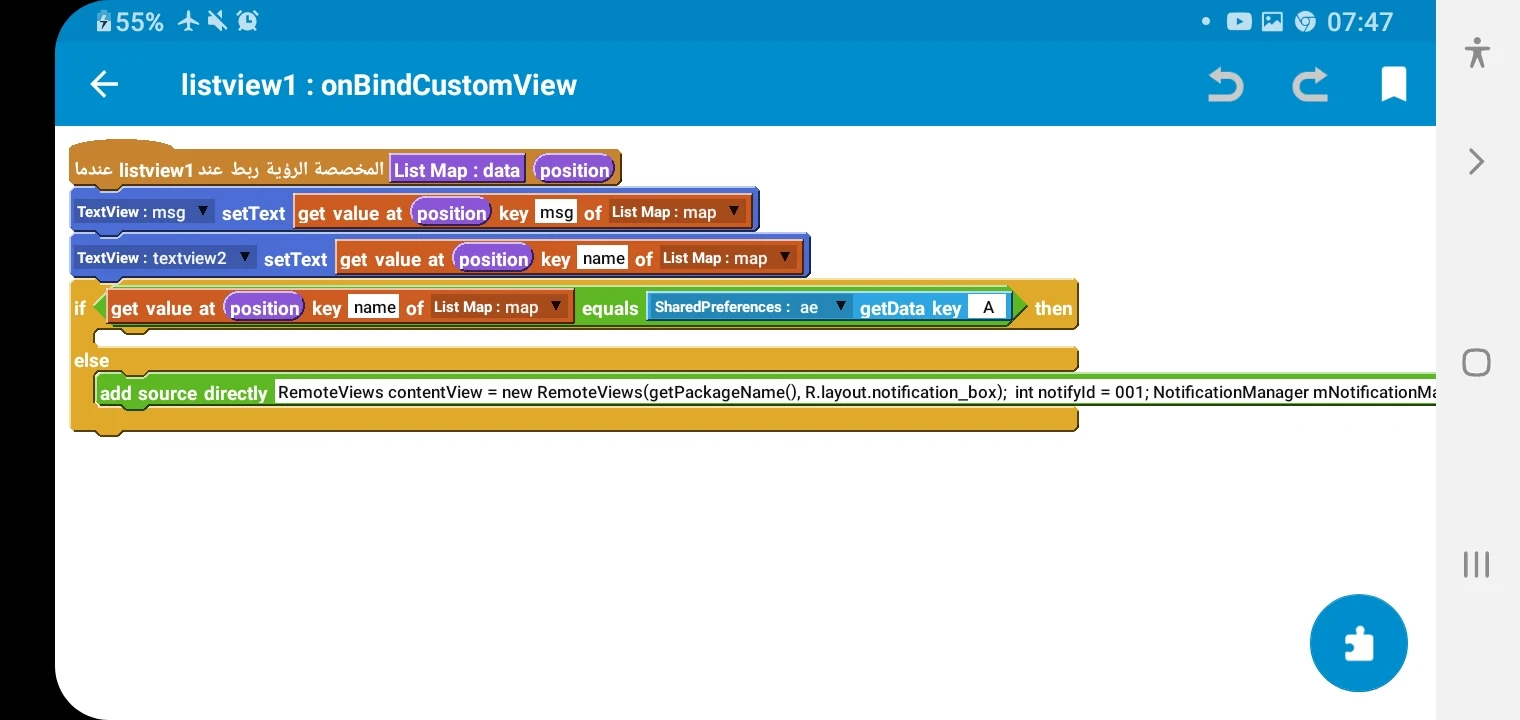Open List Map dropdown in textview2 row
This screenshot has width=1520, height=720.
pos(728,258)
